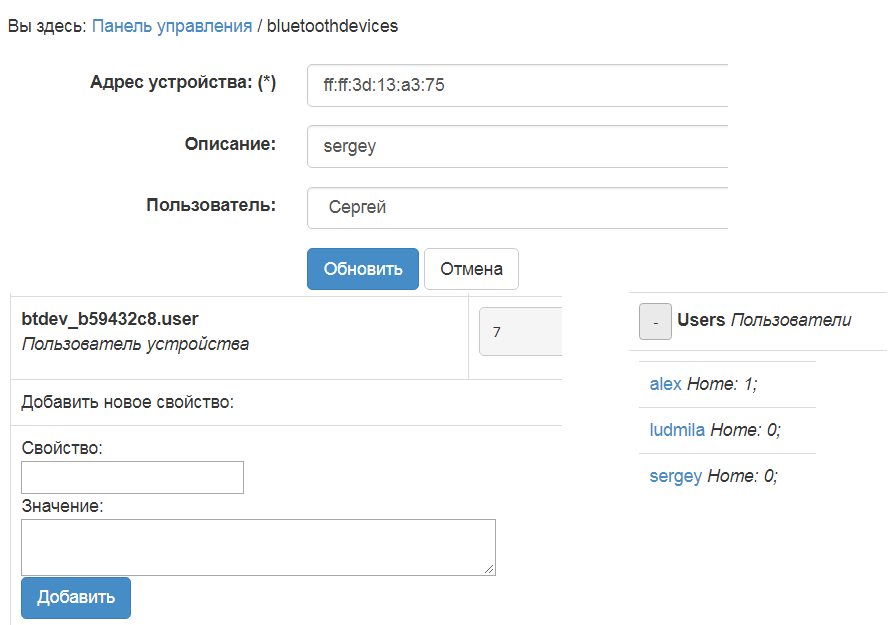Collapse the Users panel with the minus button

pos(655,321)
